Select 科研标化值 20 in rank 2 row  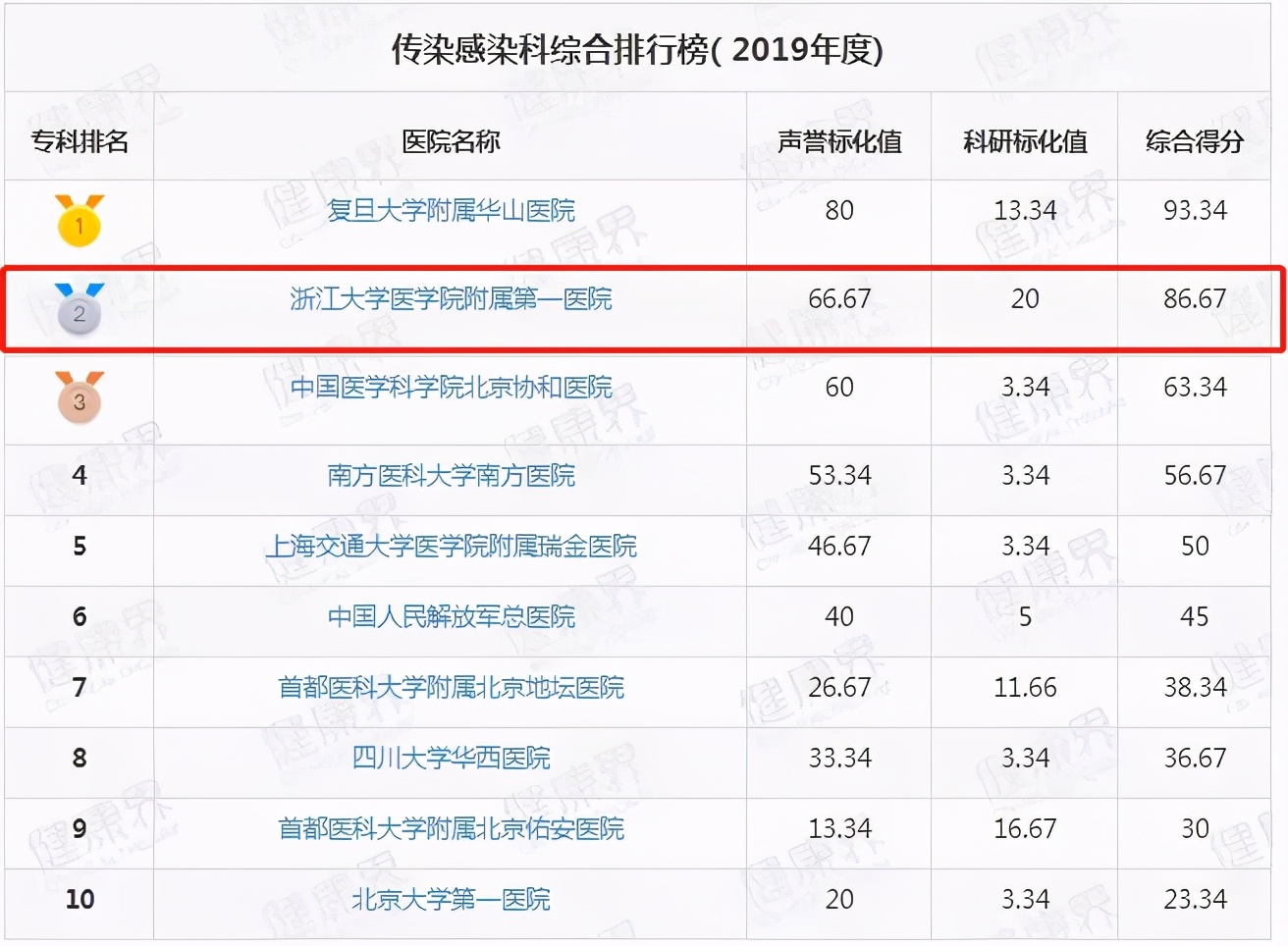[x=1025, y=298]
